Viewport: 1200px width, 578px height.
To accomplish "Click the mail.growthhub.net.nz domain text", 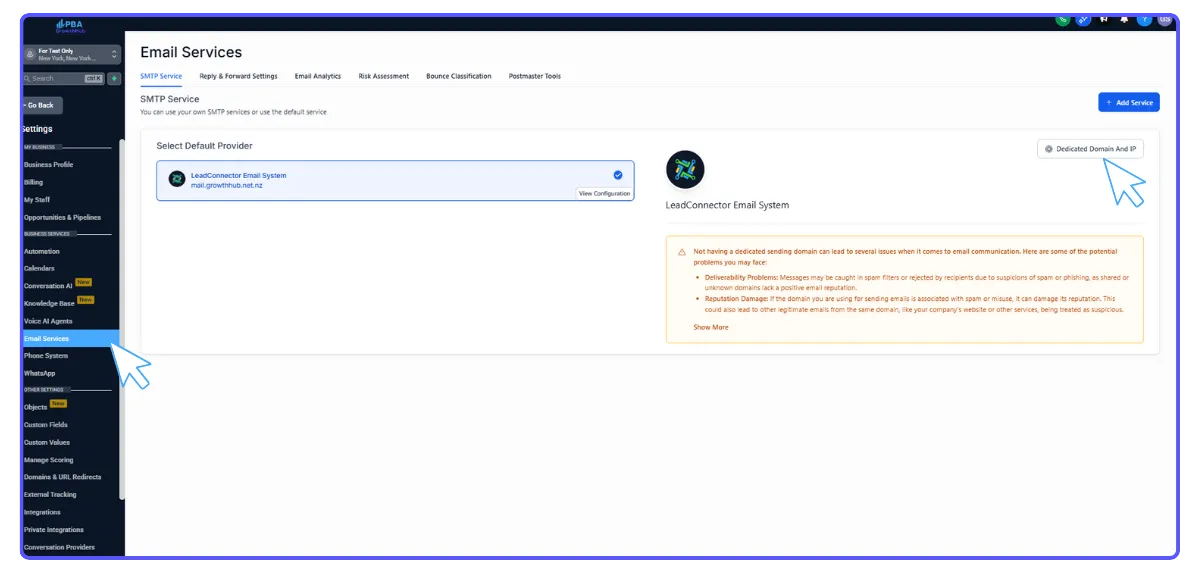I will click(x=227, y=185).
